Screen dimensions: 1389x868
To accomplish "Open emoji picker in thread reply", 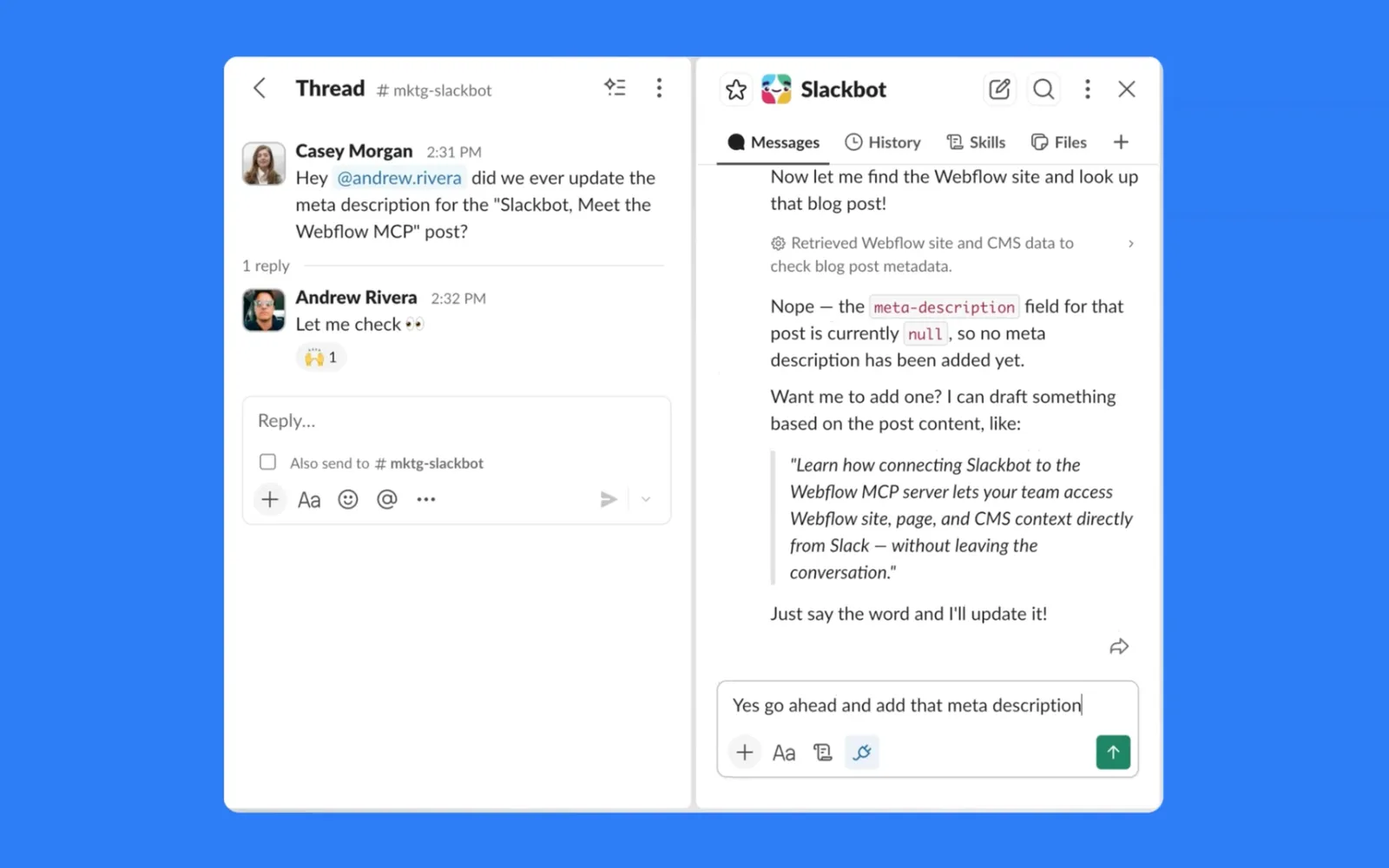I will point(348,499).
